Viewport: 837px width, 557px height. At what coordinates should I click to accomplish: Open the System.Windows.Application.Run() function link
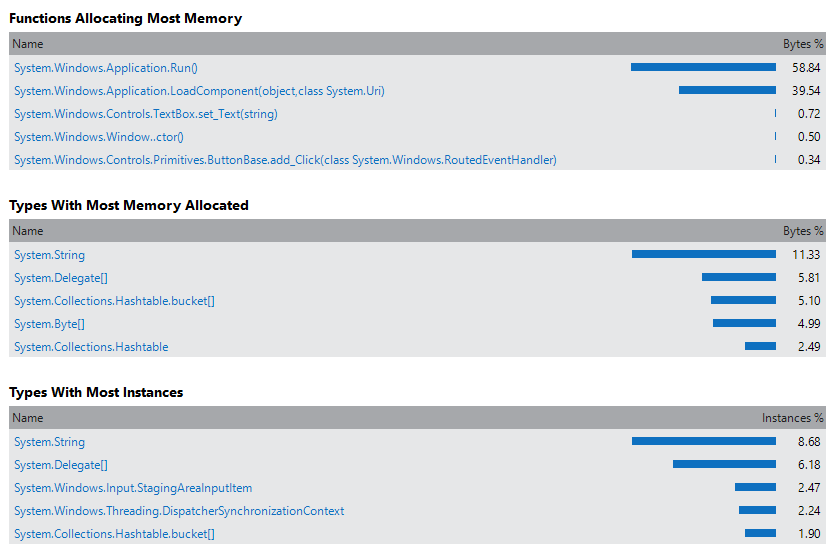click(x=106, y=68)
